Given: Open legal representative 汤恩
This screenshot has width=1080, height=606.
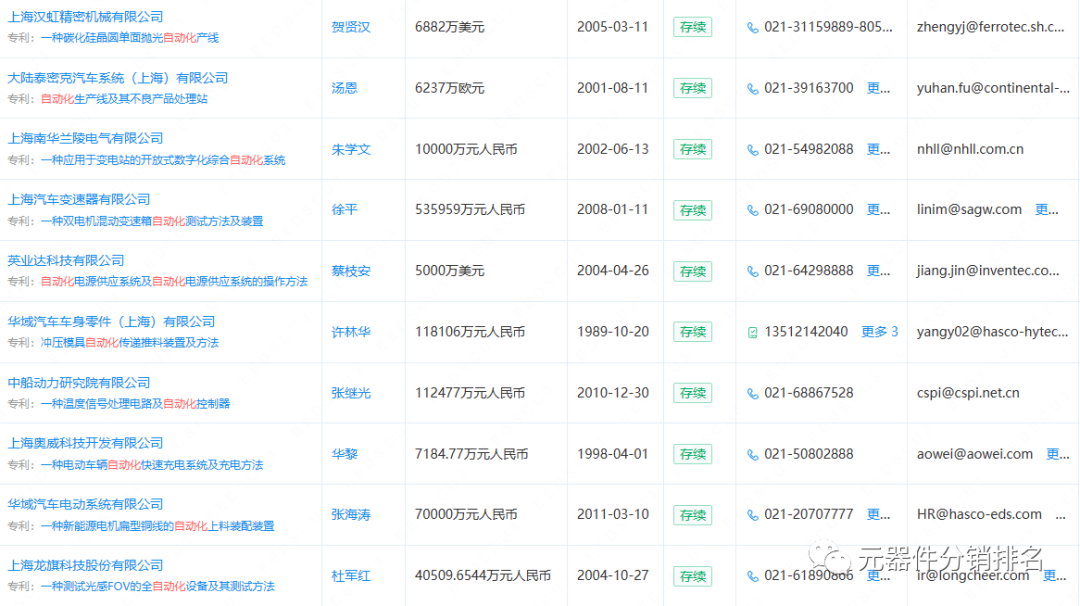Looking at the screenshot, I should (x=344, y=88).
